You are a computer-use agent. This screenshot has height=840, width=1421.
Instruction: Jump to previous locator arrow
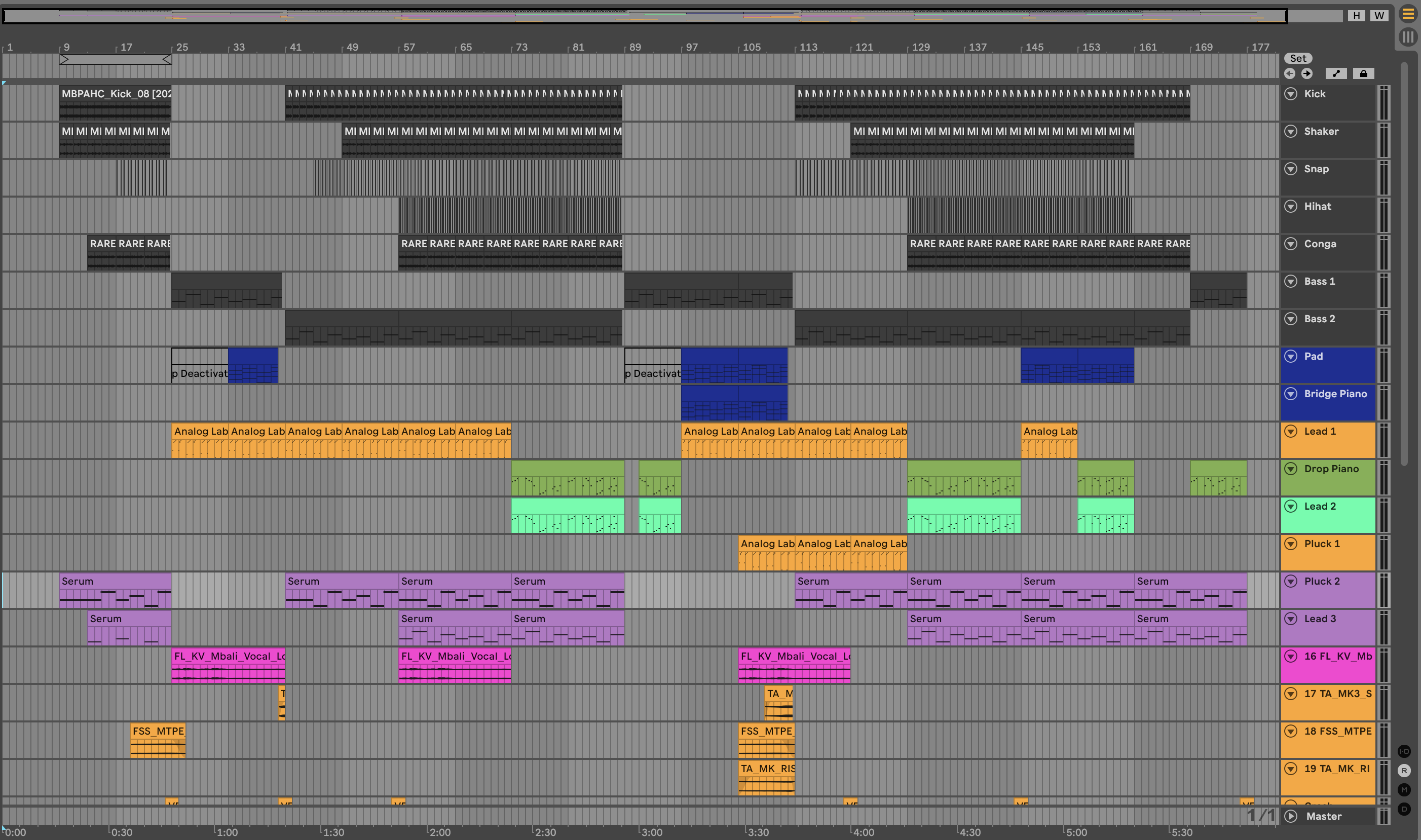[x=1290, y=73]
